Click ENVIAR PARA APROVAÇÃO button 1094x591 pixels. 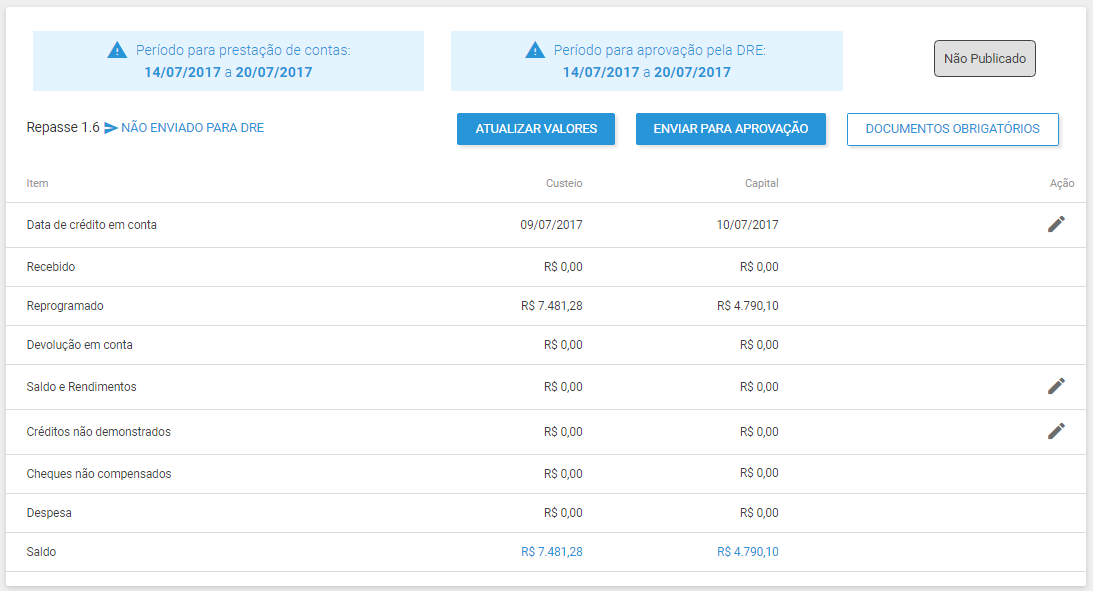tap(730, 129)
